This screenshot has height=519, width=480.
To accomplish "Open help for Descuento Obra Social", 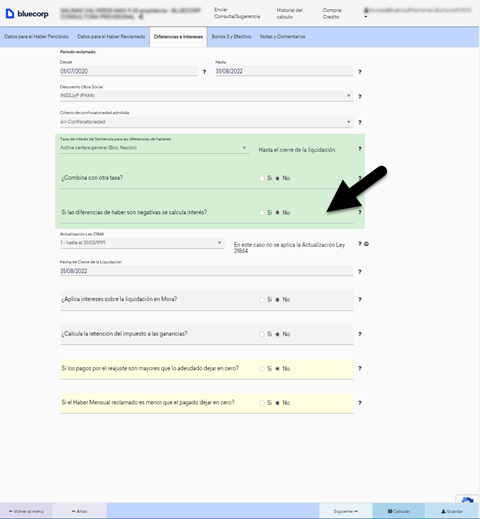I will point(360,96).
